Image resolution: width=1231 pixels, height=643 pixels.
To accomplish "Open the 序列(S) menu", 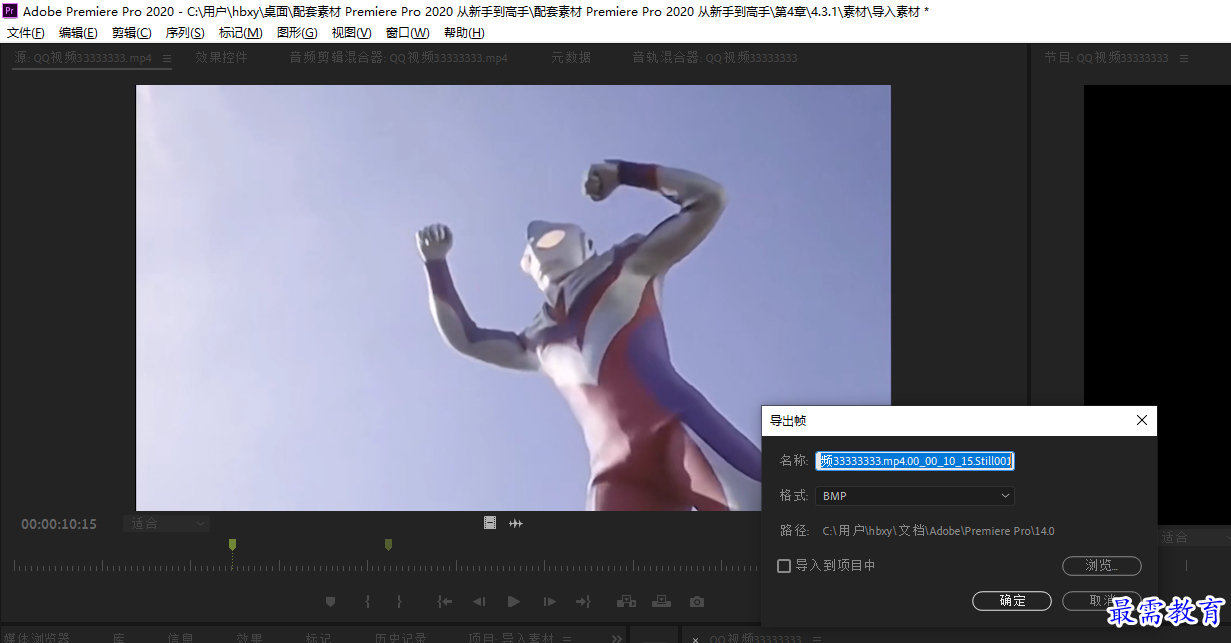I will click(x=185, y=33).
